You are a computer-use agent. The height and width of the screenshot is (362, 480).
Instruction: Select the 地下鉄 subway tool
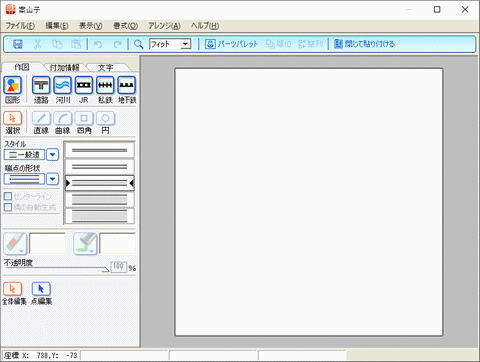[126, 85]
